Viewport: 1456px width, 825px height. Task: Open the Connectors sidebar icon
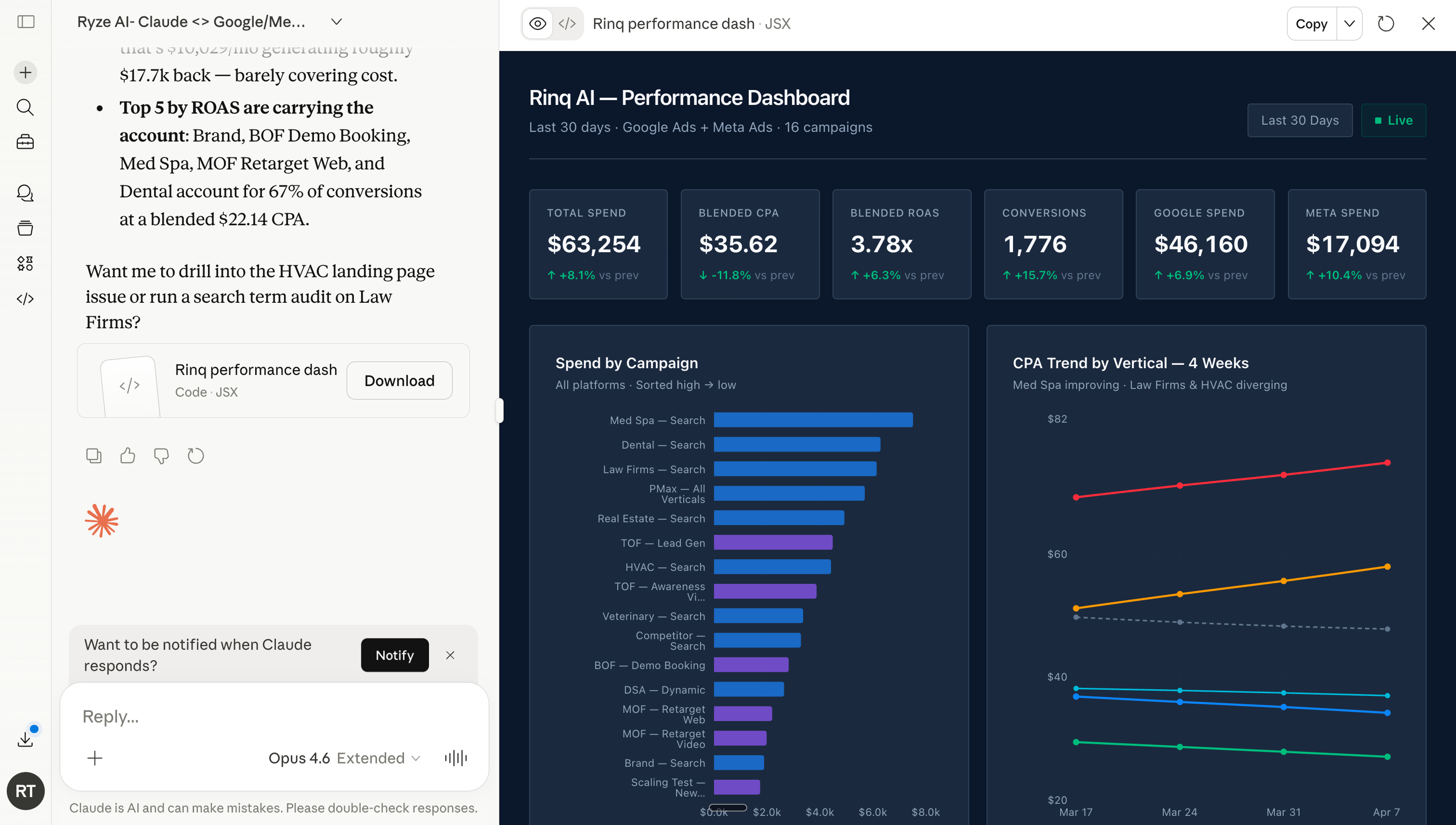[x=25, y=263]
